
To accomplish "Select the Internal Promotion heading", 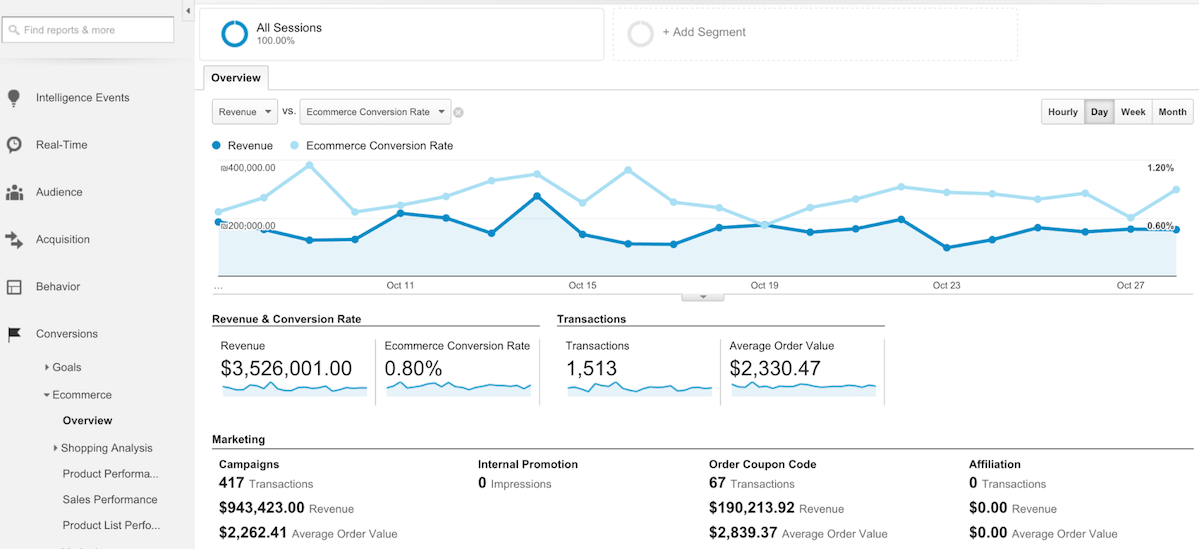I will tap(528, 464).
